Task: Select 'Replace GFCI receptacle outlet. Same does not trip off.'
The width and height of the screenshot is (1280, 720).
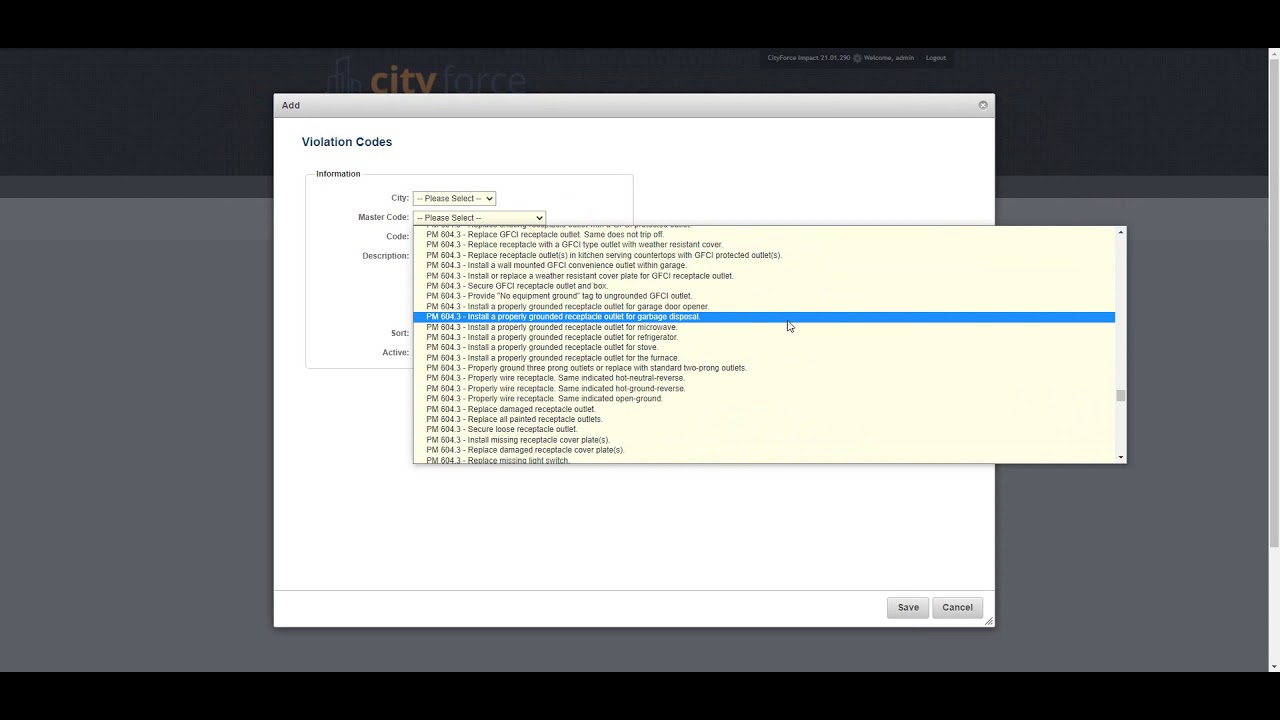Action: tap(764, 234)
